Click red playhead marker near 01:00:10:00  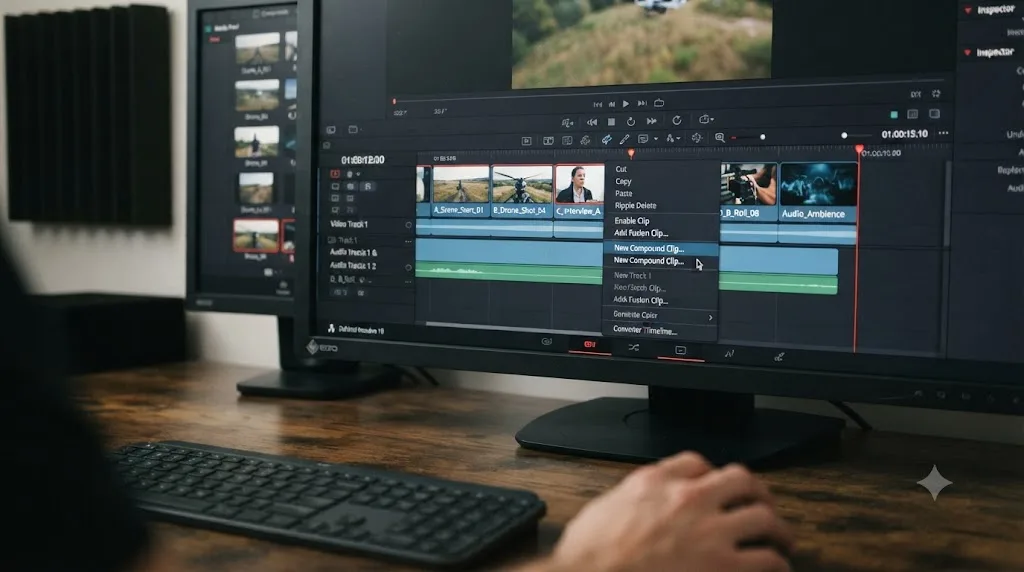coord(859,149)
